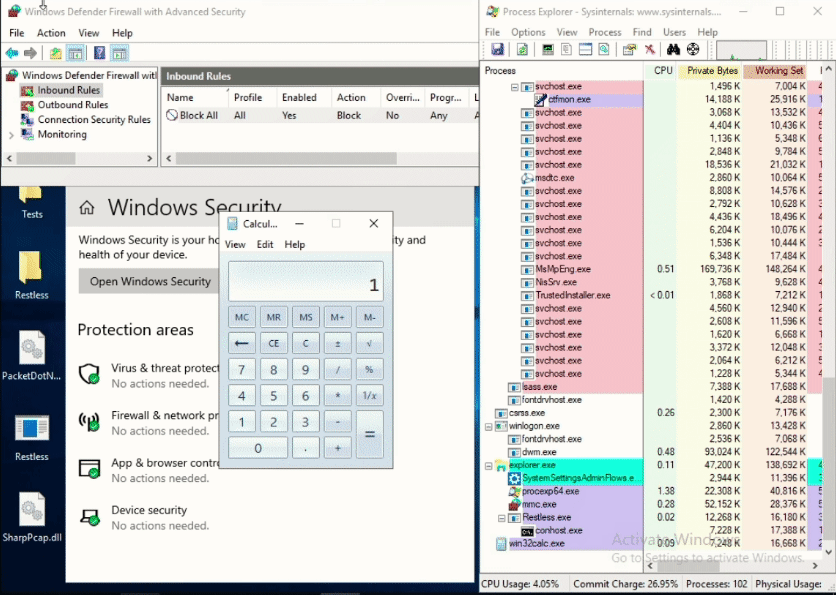Select the win32calc.exe process row
836x595 pixels.
[652, 544]
